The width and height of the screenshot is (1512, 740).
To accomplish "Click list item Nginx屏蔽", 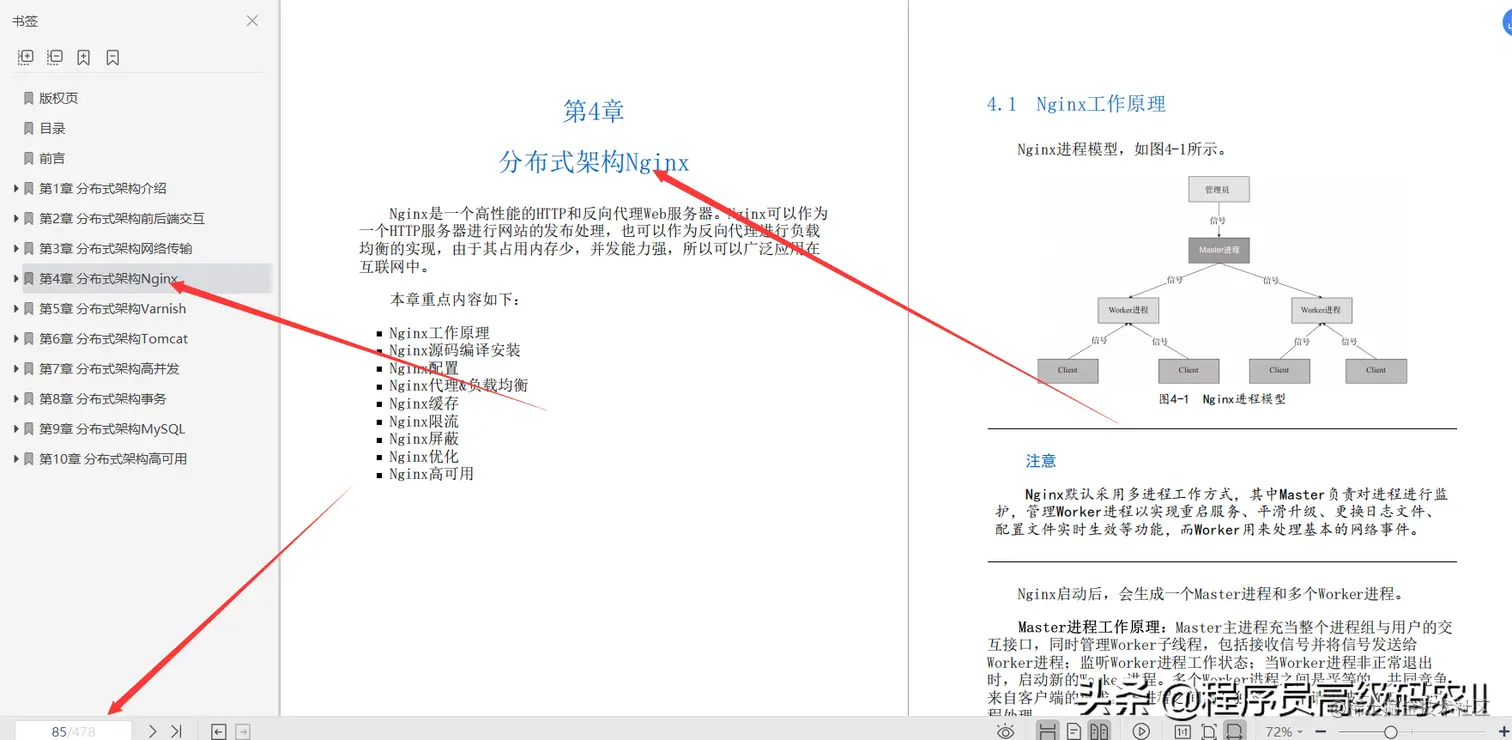I will [424, 438].
